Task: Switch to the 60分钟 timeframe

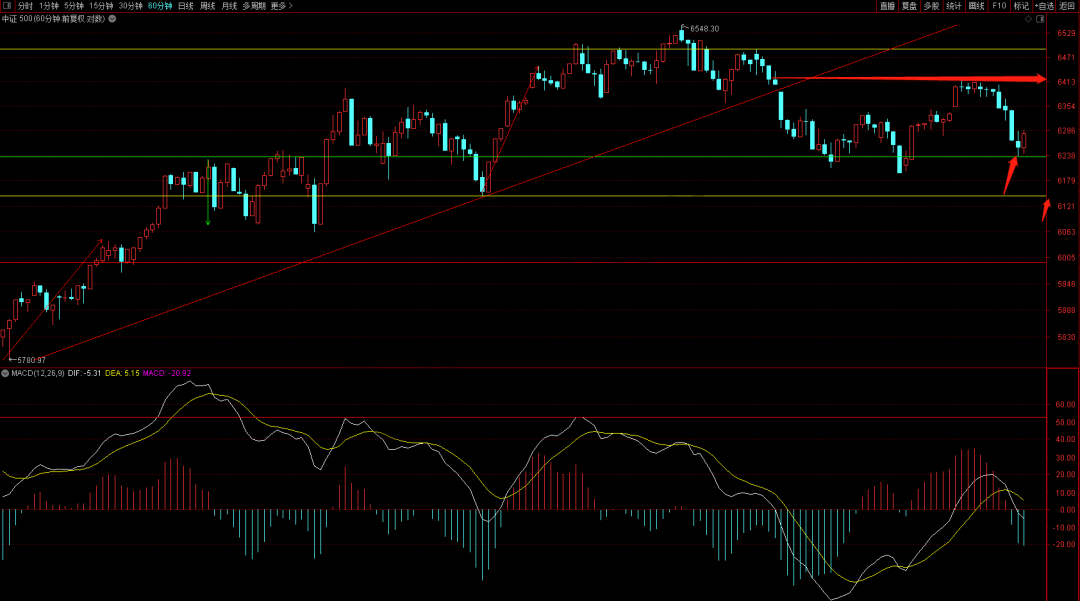Action: click(x=160, y=6)
